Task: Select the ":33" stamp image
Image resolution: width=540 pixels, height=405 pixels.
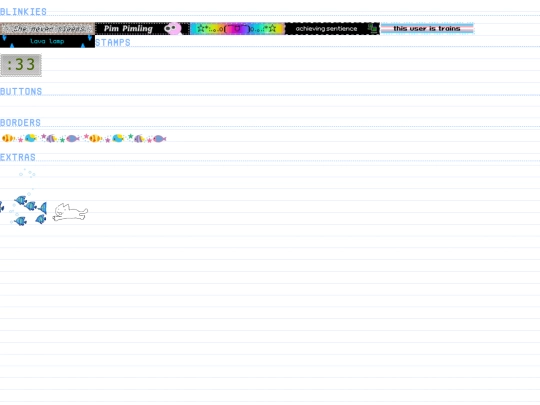Action: [x=21, y=65]
